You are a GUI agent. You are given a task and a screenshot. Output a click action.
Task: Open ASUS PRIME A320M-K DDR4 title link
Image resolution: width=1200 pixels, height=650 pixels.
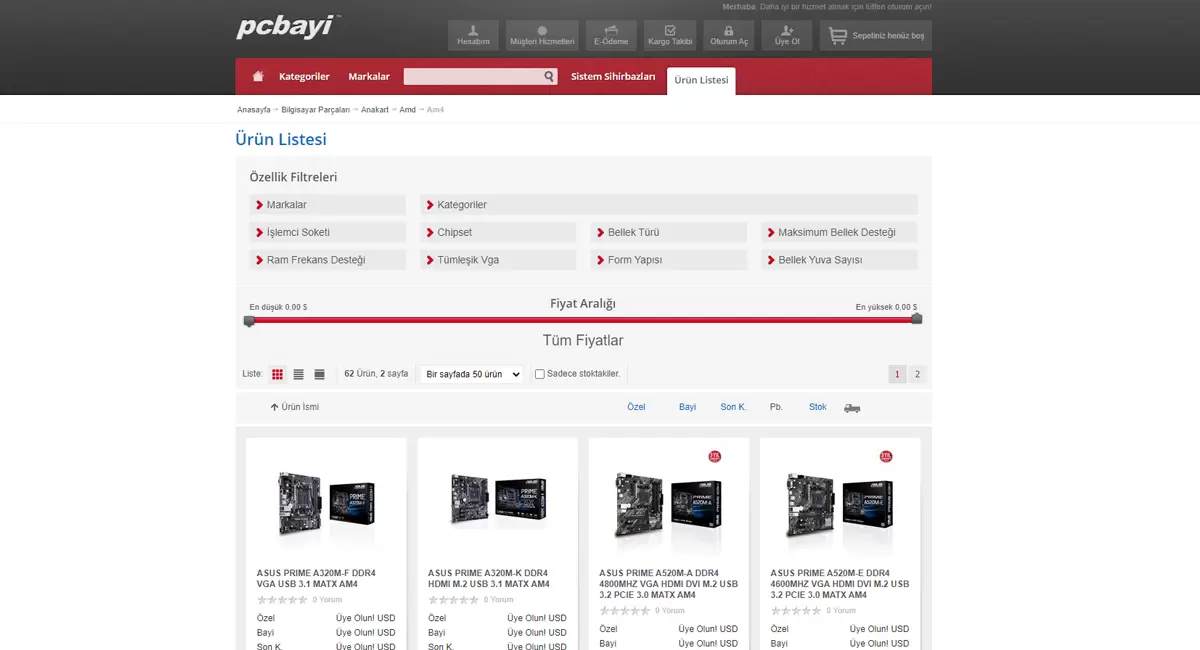[489, 578]
